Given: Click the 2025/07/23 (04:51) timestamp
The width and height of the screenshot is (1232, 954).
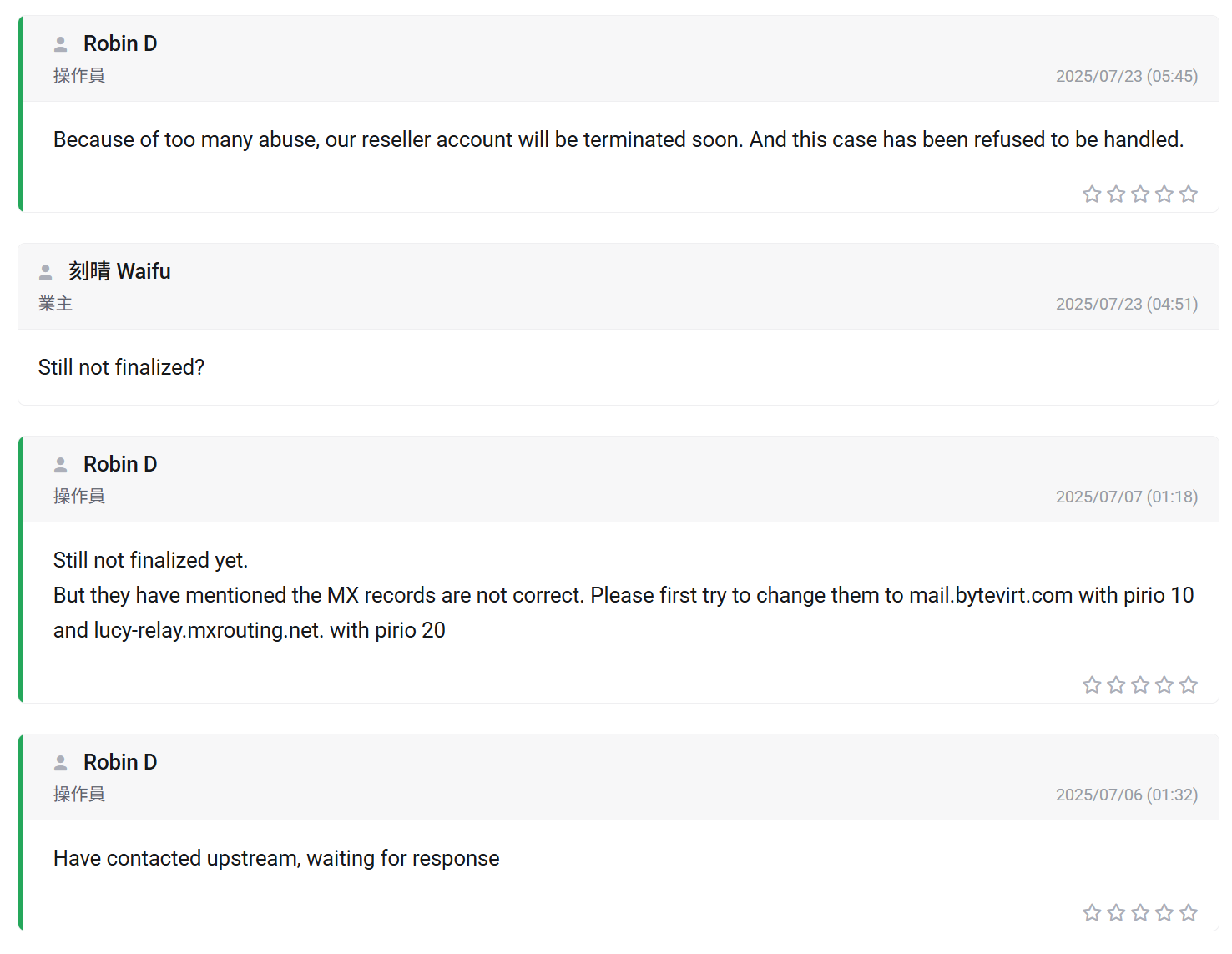Looking at the screenshot, I should click(x=1126, y=305).
